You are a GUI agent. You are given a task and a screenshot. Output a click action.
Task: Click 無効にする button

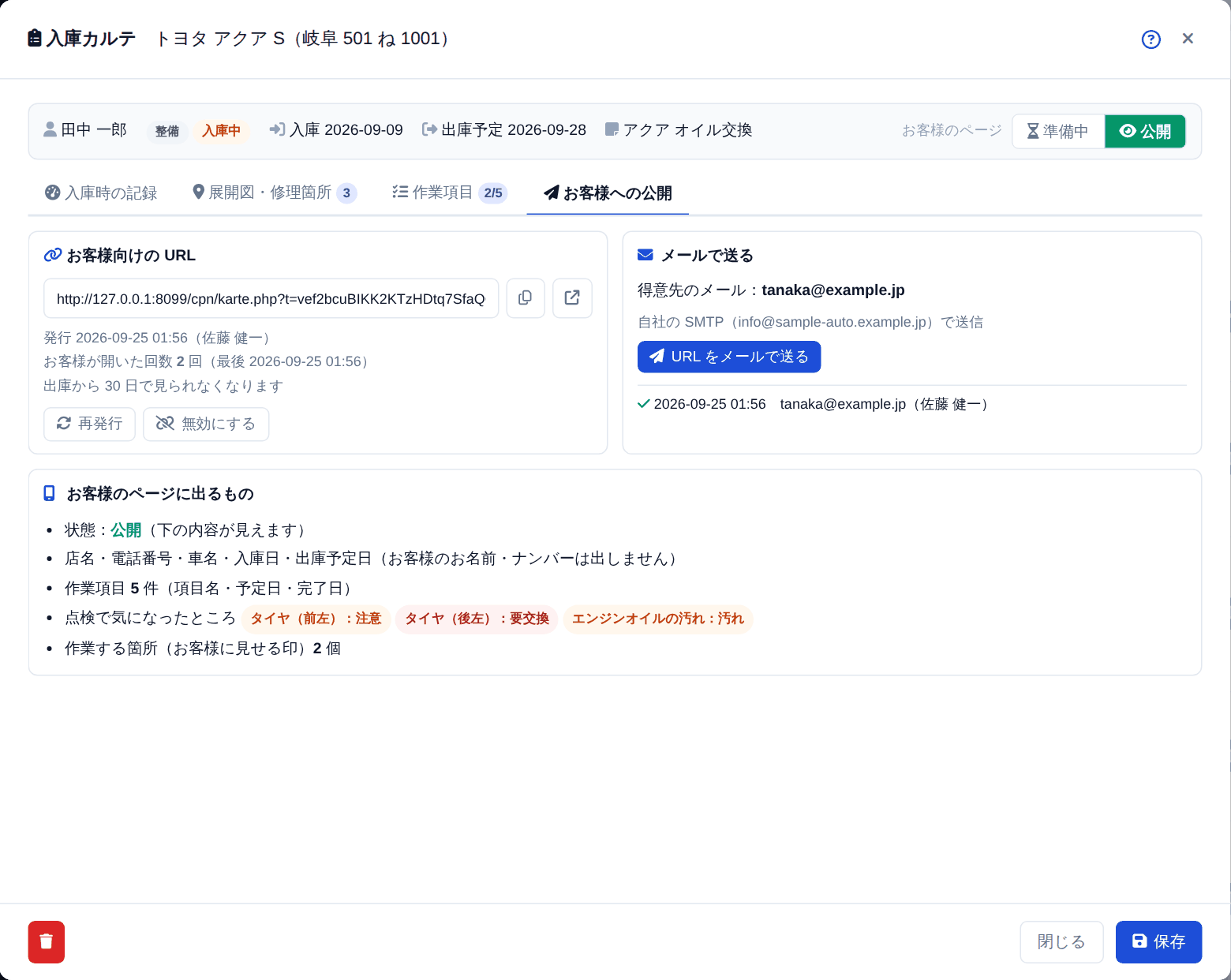(206, 424)
